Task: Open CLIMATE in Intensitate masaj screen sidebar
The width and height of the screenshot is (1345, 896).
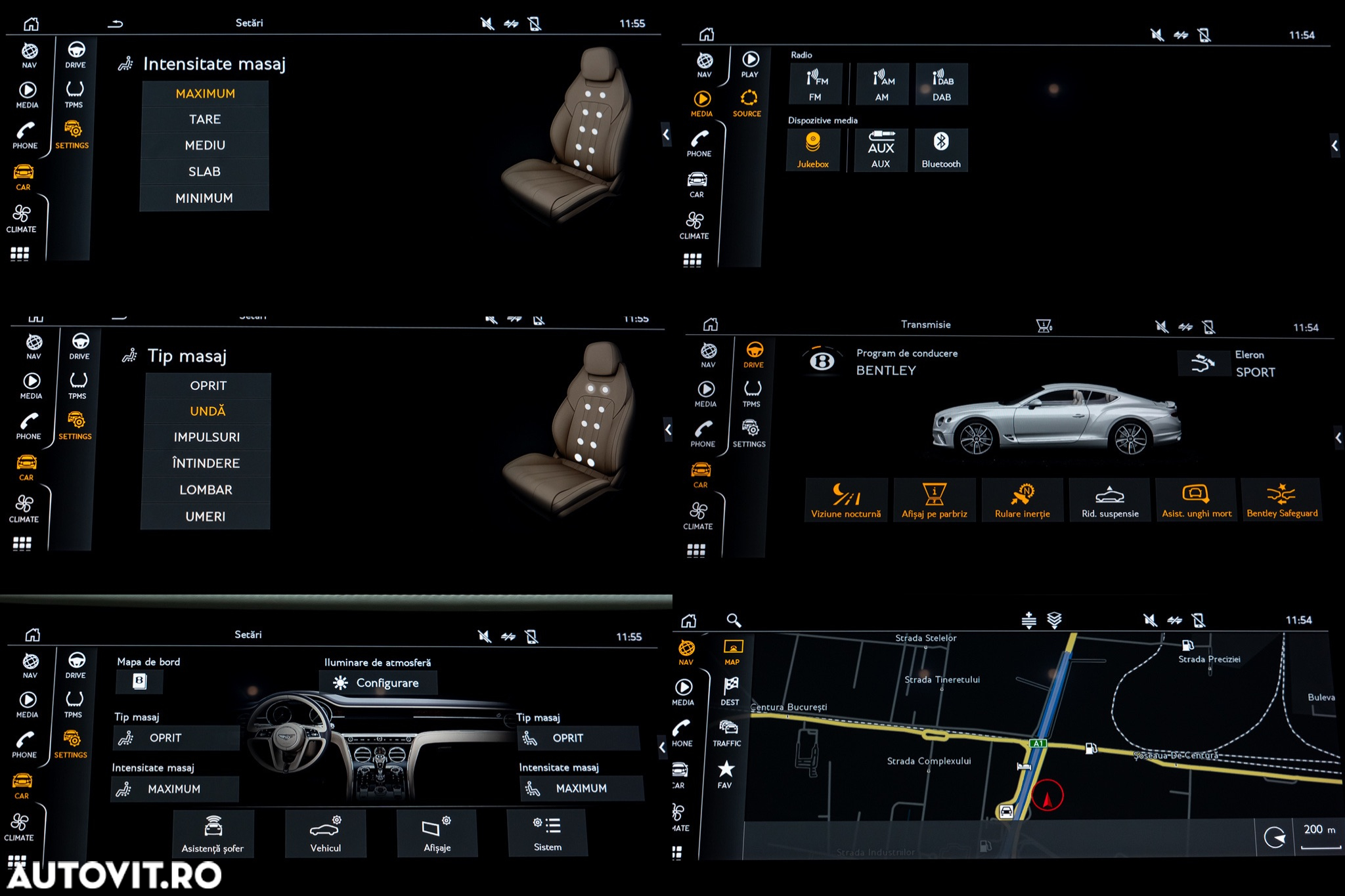Action: 21,219
